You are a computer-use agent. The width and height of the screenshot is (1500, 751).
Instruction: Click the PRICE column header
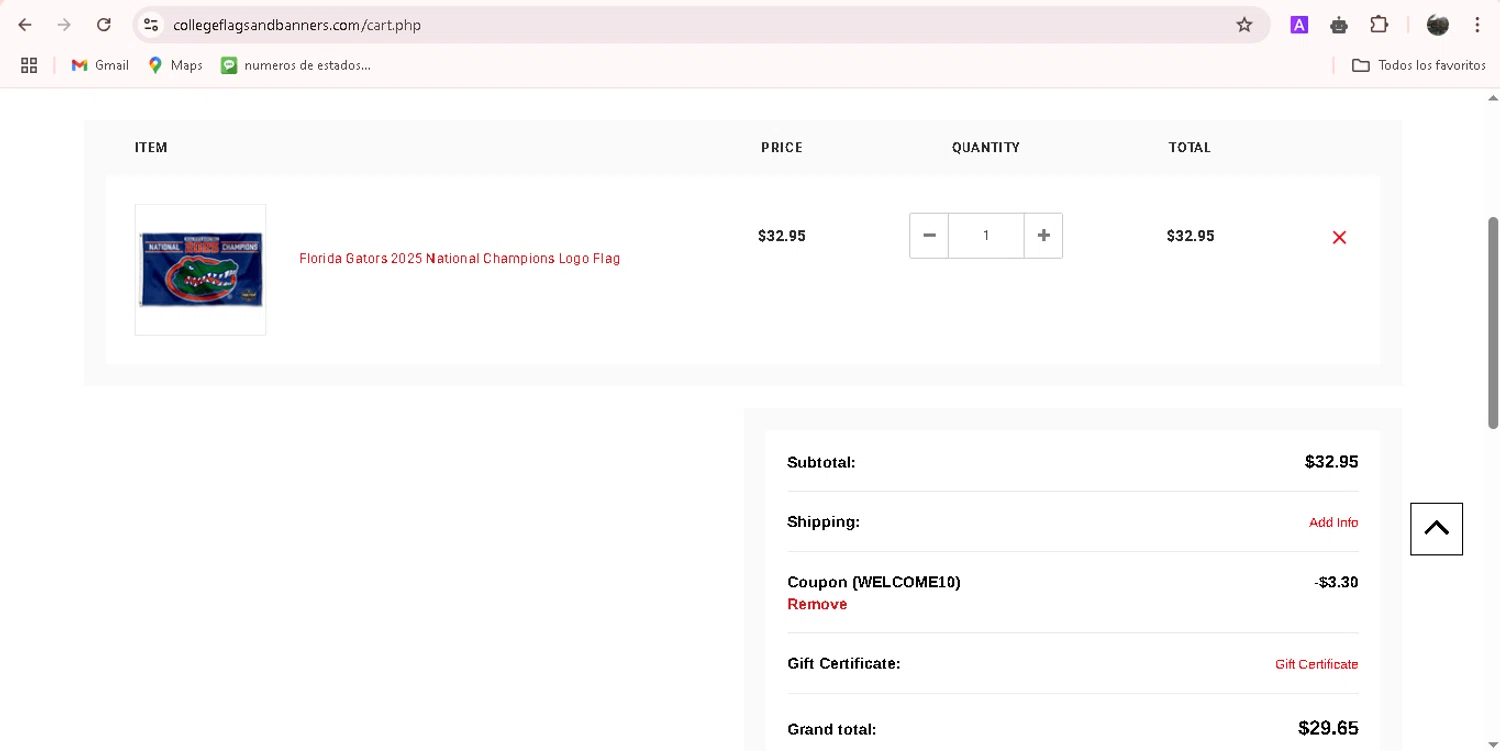(x=782, y=148)
